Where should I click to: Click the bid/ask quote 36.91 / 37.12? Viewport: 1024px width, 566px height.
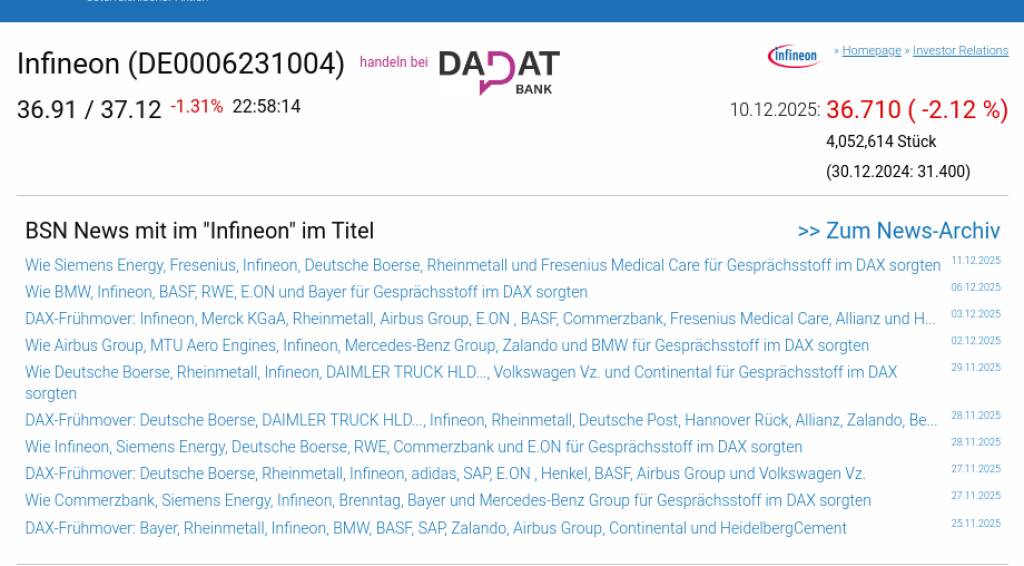(x=89, y=109)
